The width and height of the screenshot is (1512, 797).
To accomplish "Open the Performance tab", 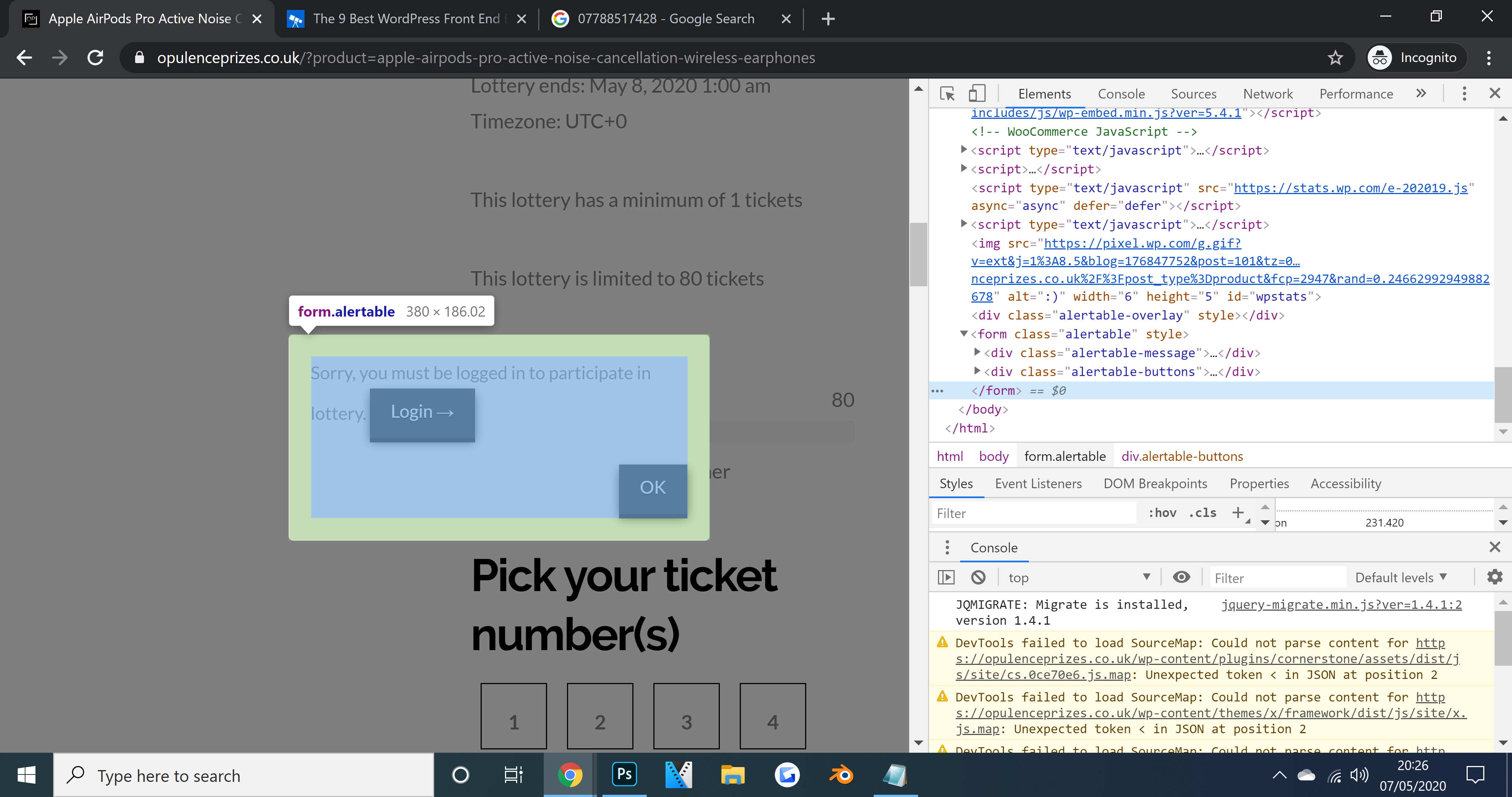I will 1356,94.
